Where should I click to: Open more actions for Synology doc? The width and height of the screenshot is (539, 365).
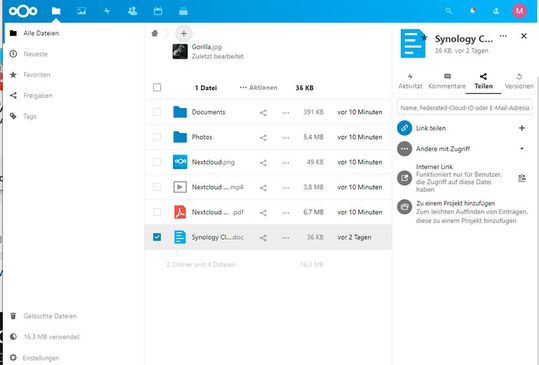[285, 237]
